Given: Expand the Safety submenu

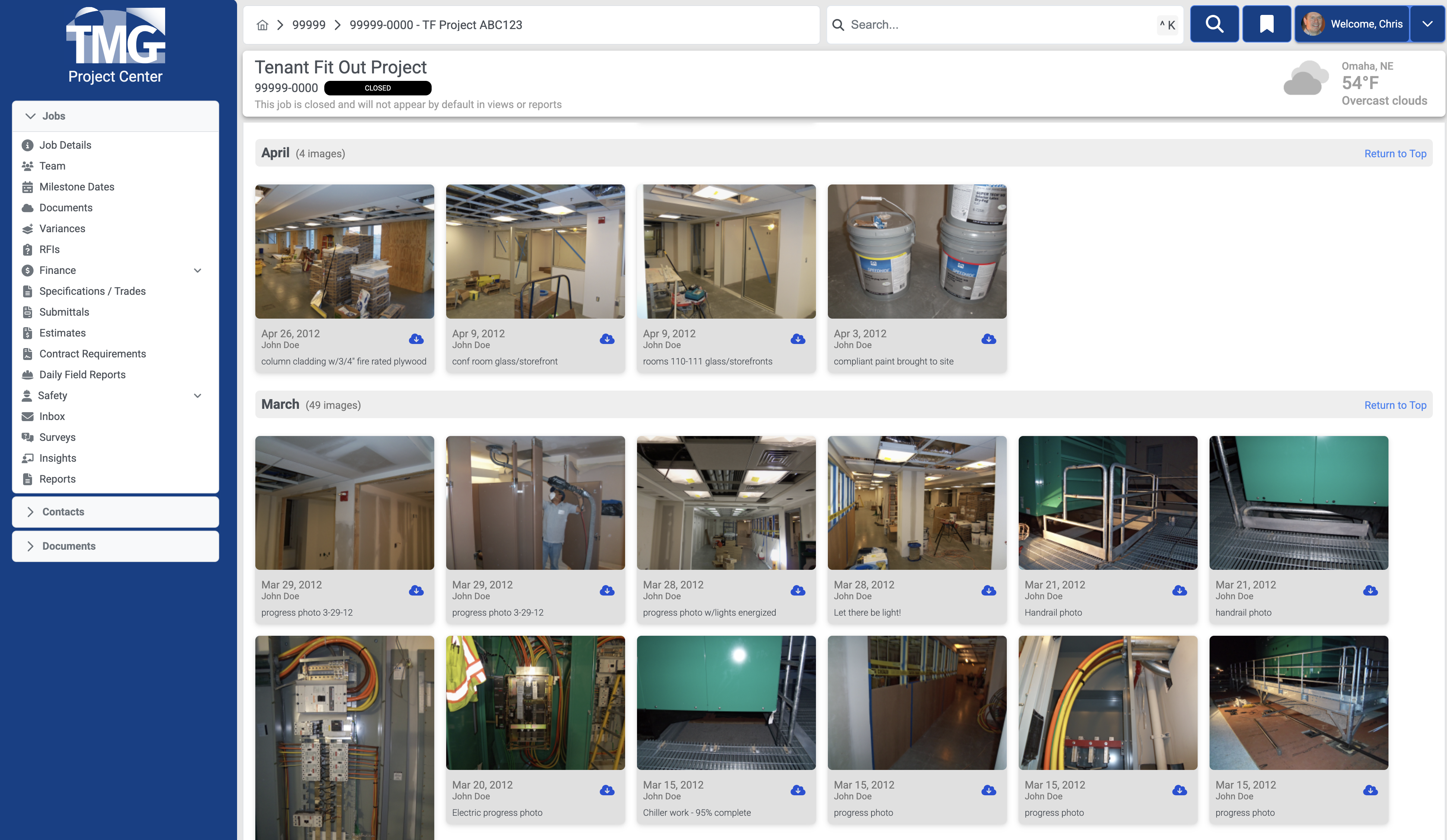Looking at the screenshot, I should click(198, 395).
